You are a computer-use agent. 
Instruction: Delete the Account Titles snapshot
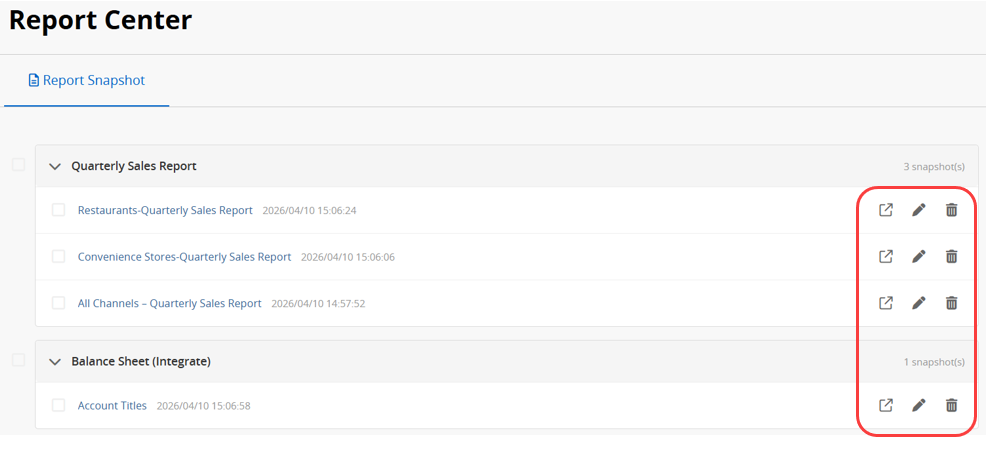[x=951, y=405]
